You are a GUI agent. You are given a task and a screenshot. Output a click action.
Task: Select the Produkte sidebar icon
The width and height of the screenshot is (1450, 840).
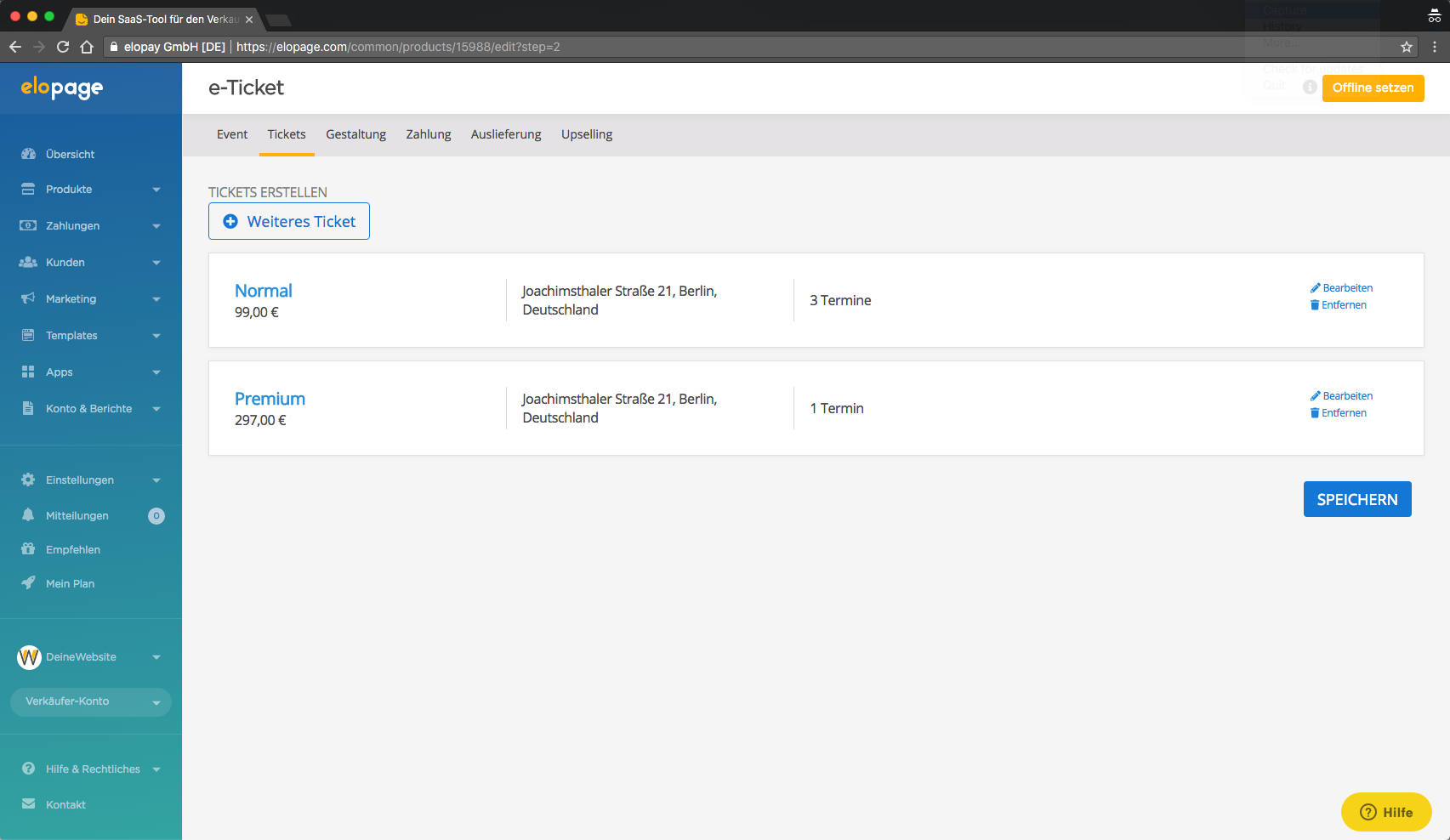click(x=28, y=189)
